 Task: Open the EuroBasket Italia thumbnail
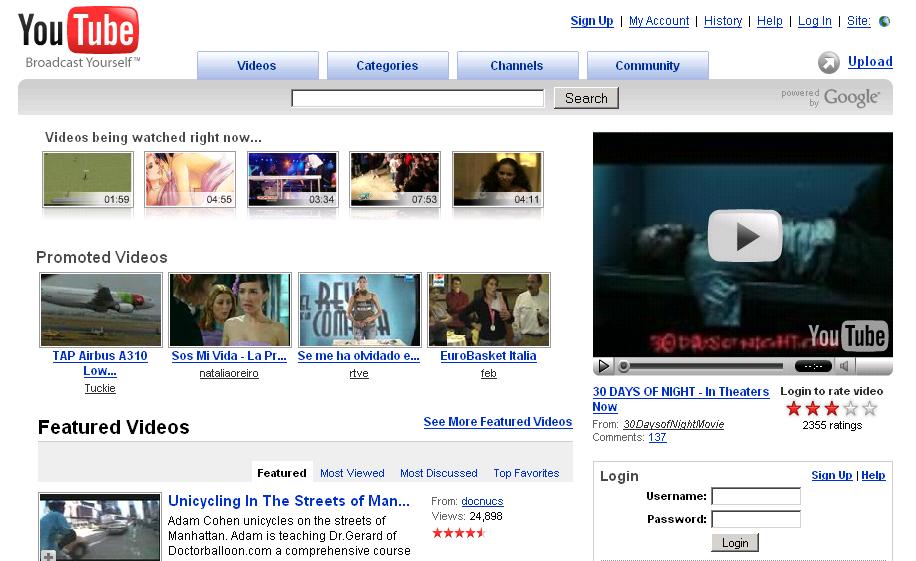488,310
